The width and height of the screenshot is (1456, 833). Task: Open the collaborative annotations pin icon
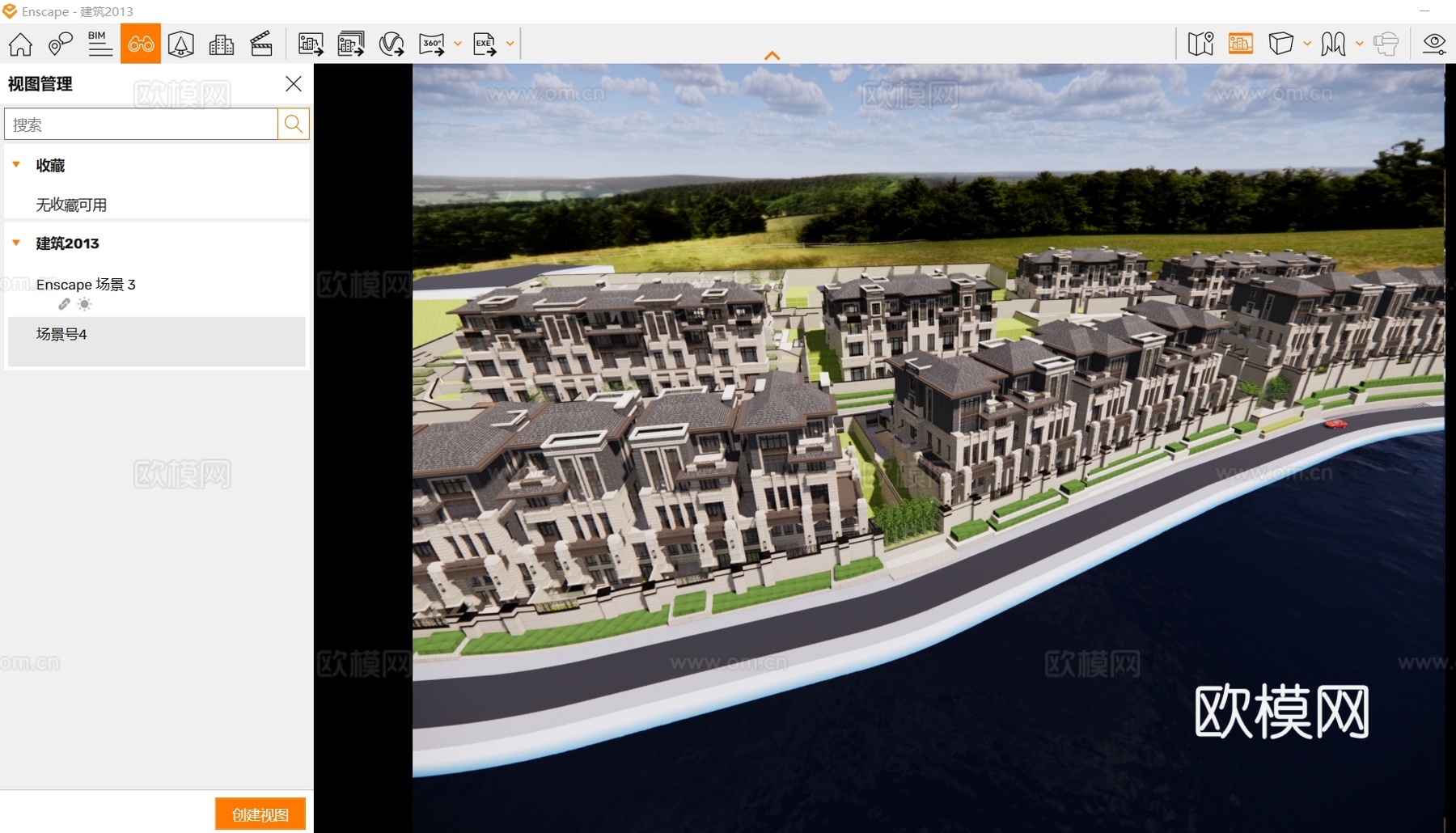coord(60,44)
